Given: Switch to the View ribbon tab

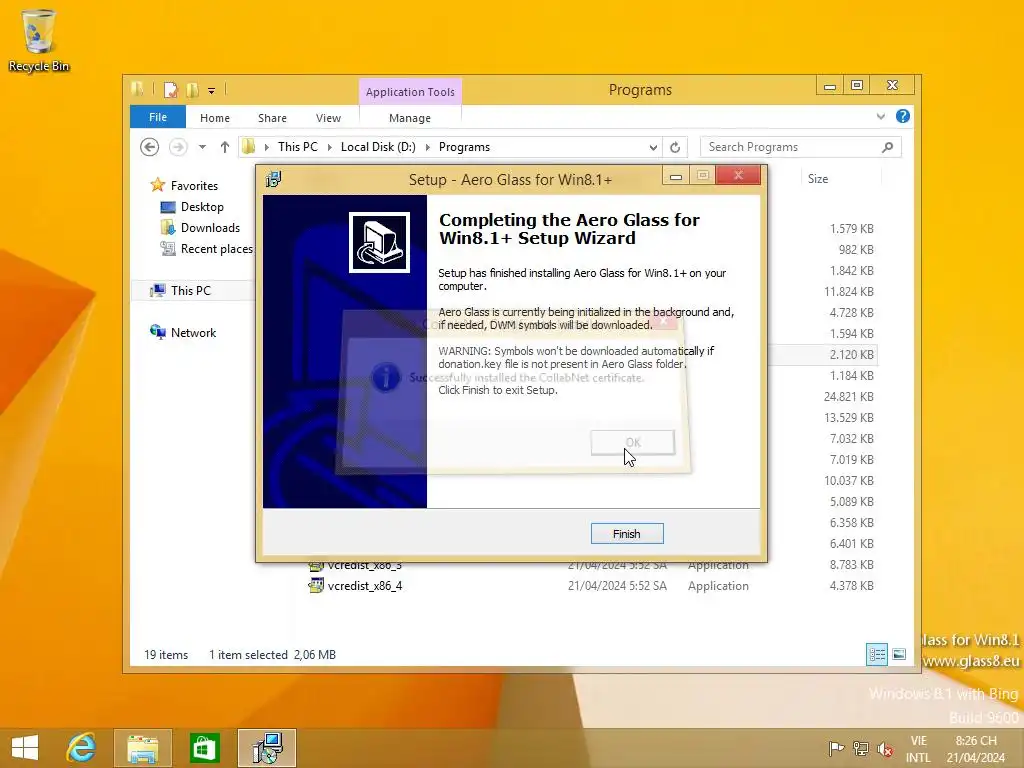Looking at the screenshot, I should click(328, 118).
